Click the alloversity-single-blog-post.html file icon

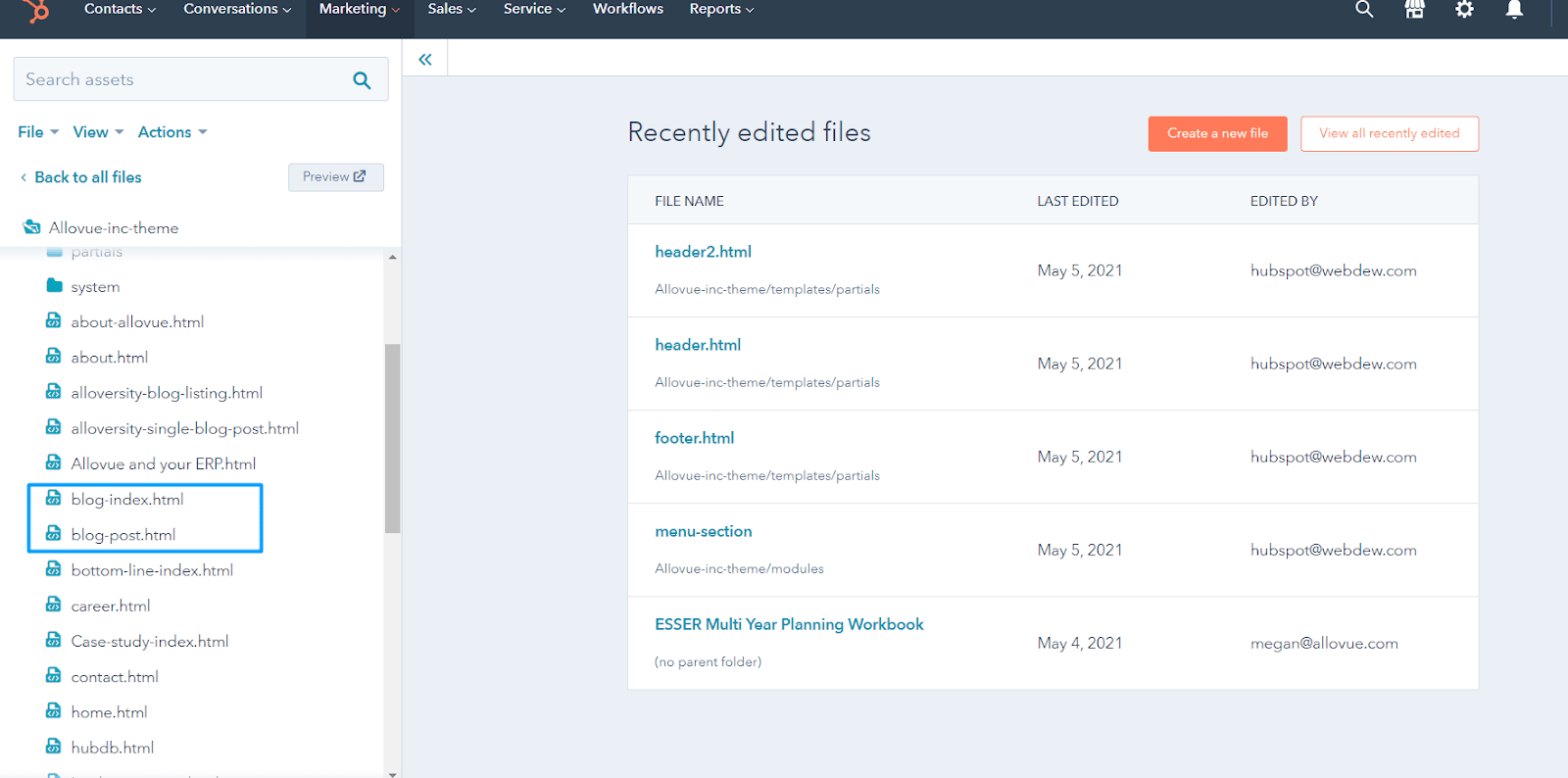point(54,426)
